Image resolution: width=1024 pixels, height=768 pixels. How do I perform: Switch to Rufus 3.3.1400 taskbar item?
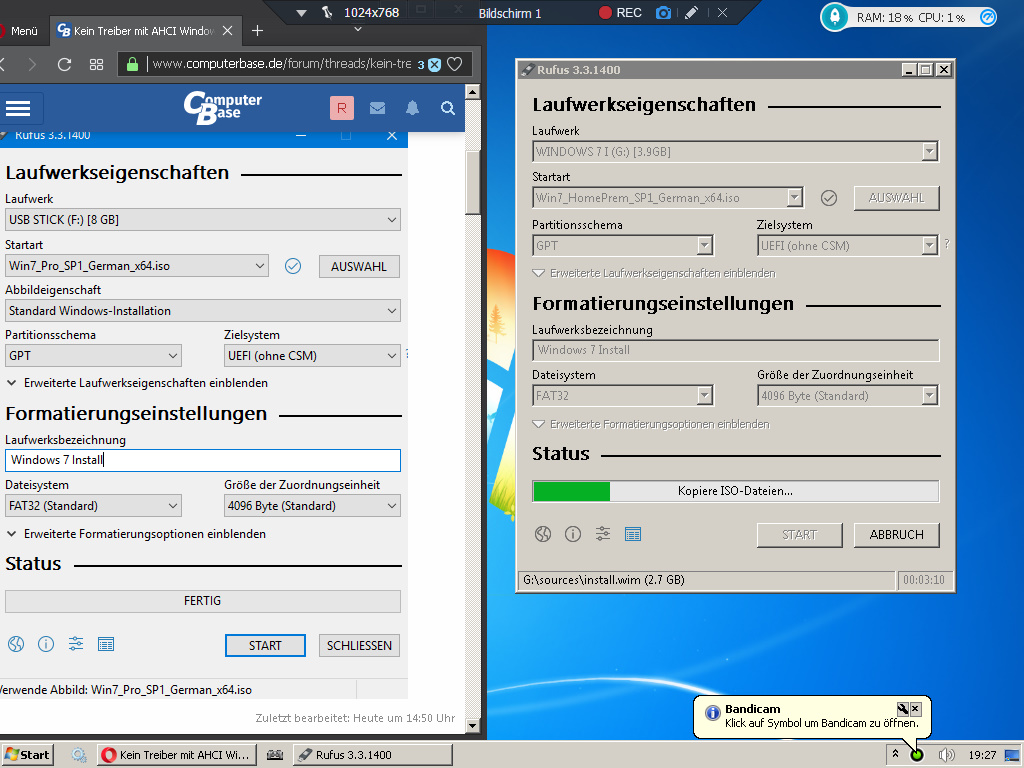pos(372,755)
